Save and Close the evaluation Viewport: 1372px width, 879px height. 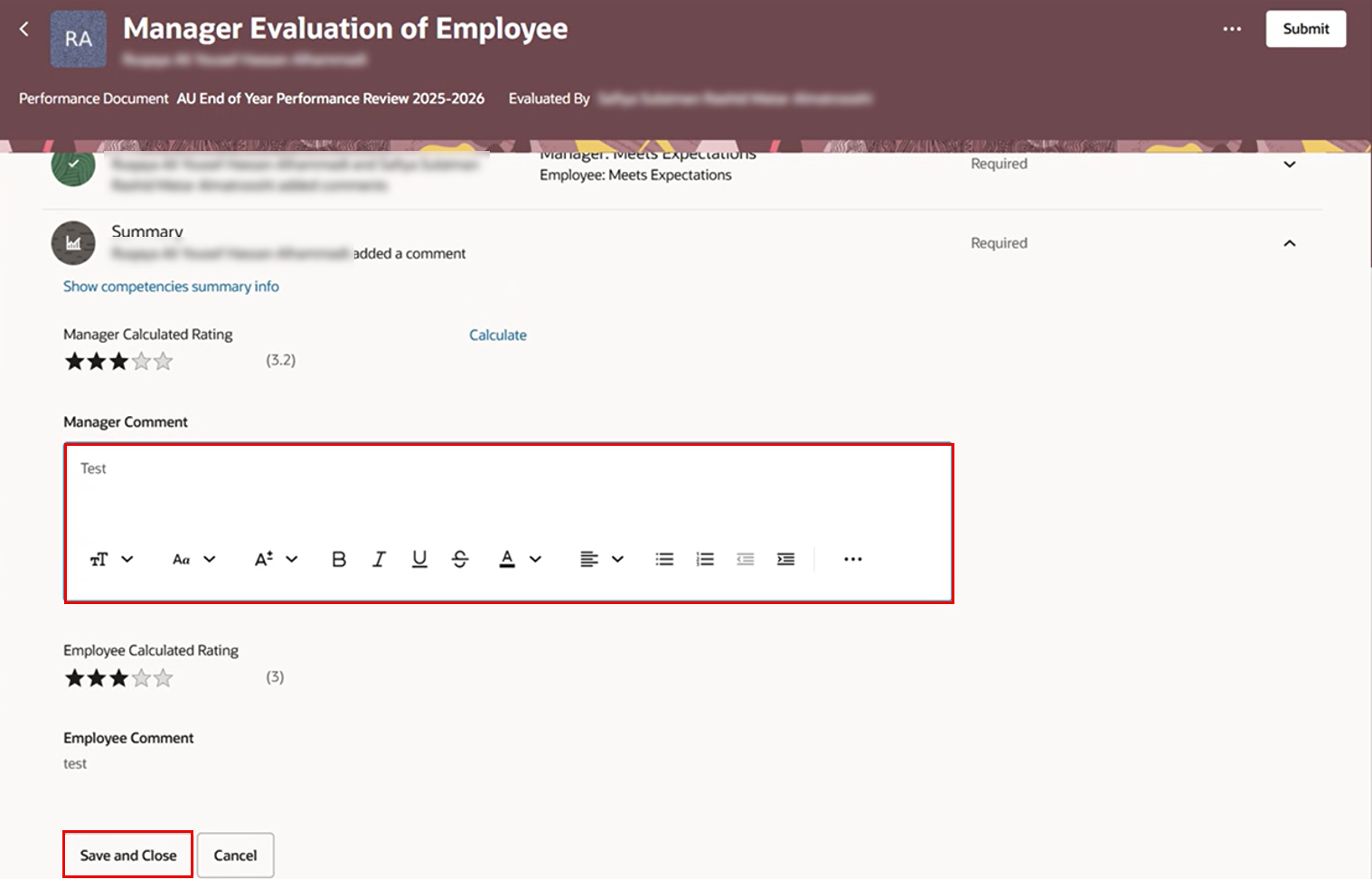click(x=128, y=855)
